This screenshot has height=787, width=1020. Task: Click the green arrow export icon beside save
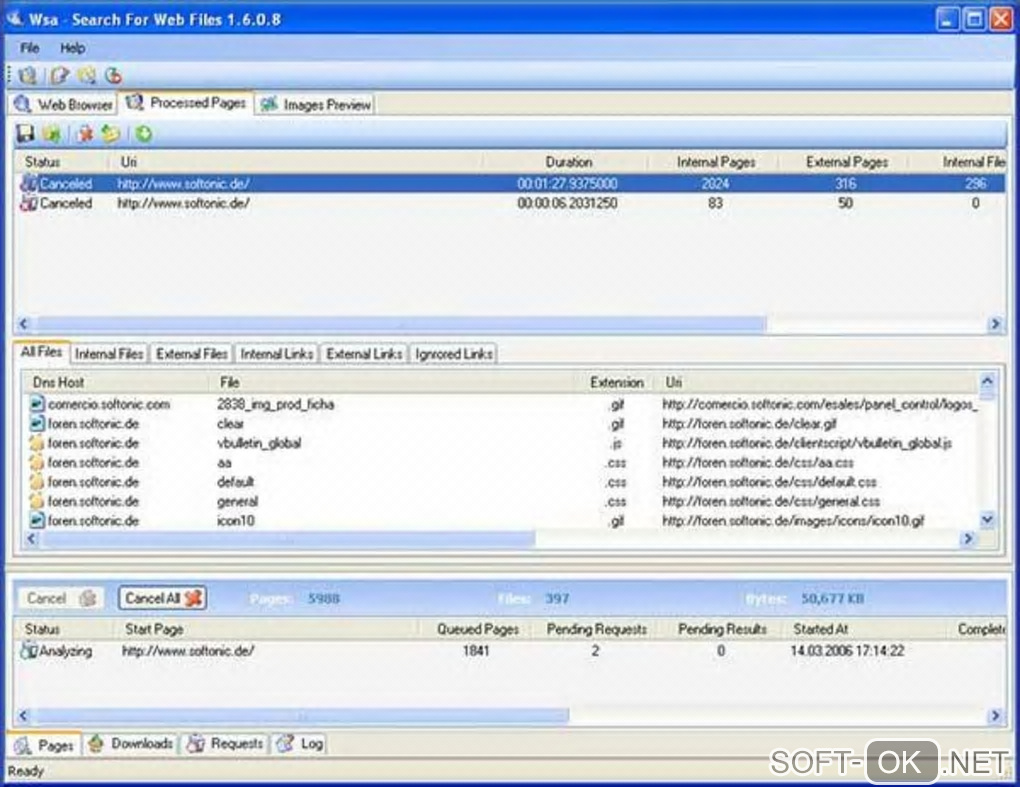click(x=51, y=133)
